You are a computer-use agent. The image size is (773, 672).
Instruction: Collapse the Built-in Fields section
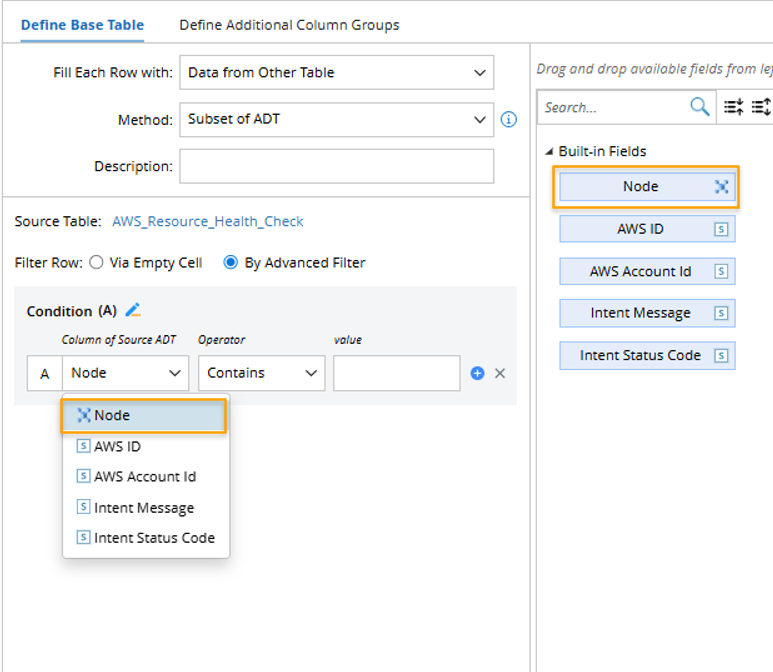[549, 152]
